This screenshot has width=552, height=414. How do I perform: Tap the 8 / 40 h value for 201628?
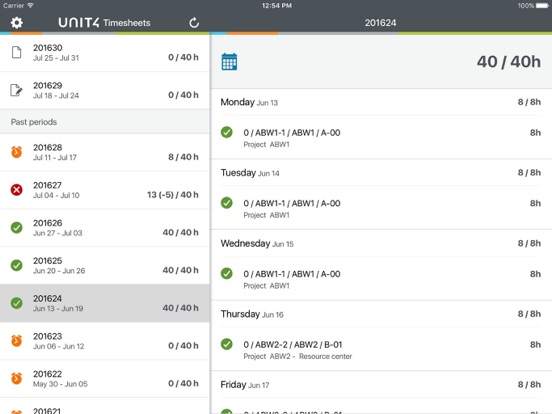pyautogui.click(x=183, y=157)
